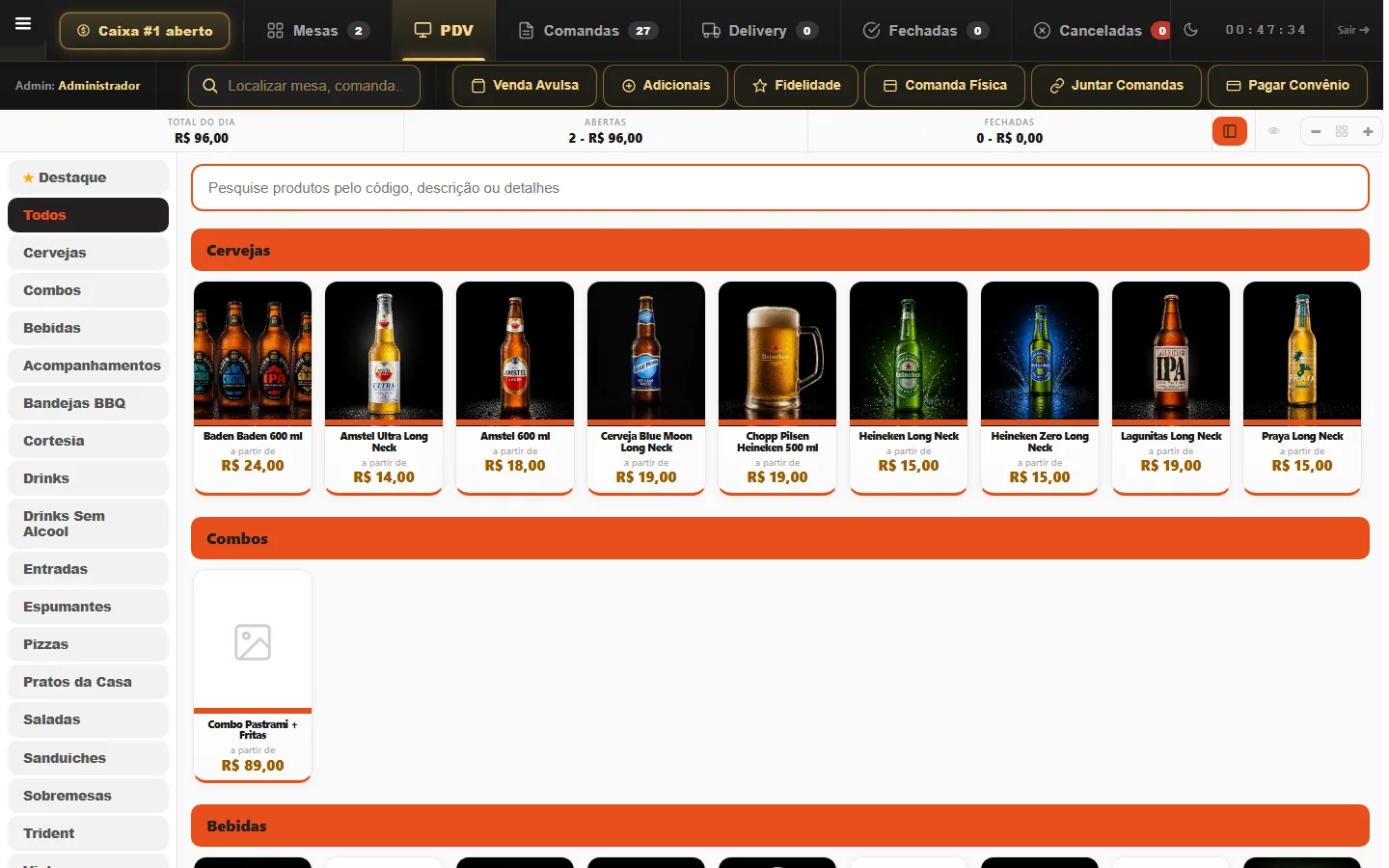Click the Admin: Administrador user label
Screen dimensions: 1389x868
point(78,86)
